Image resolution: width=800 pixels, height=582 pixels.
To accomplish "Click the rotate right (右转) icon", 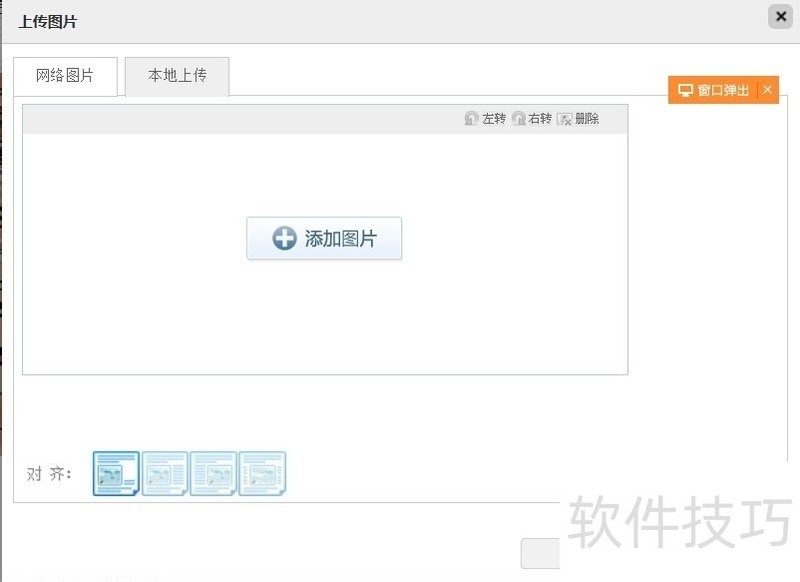I will pyautogui.click(x=518, y=119).
